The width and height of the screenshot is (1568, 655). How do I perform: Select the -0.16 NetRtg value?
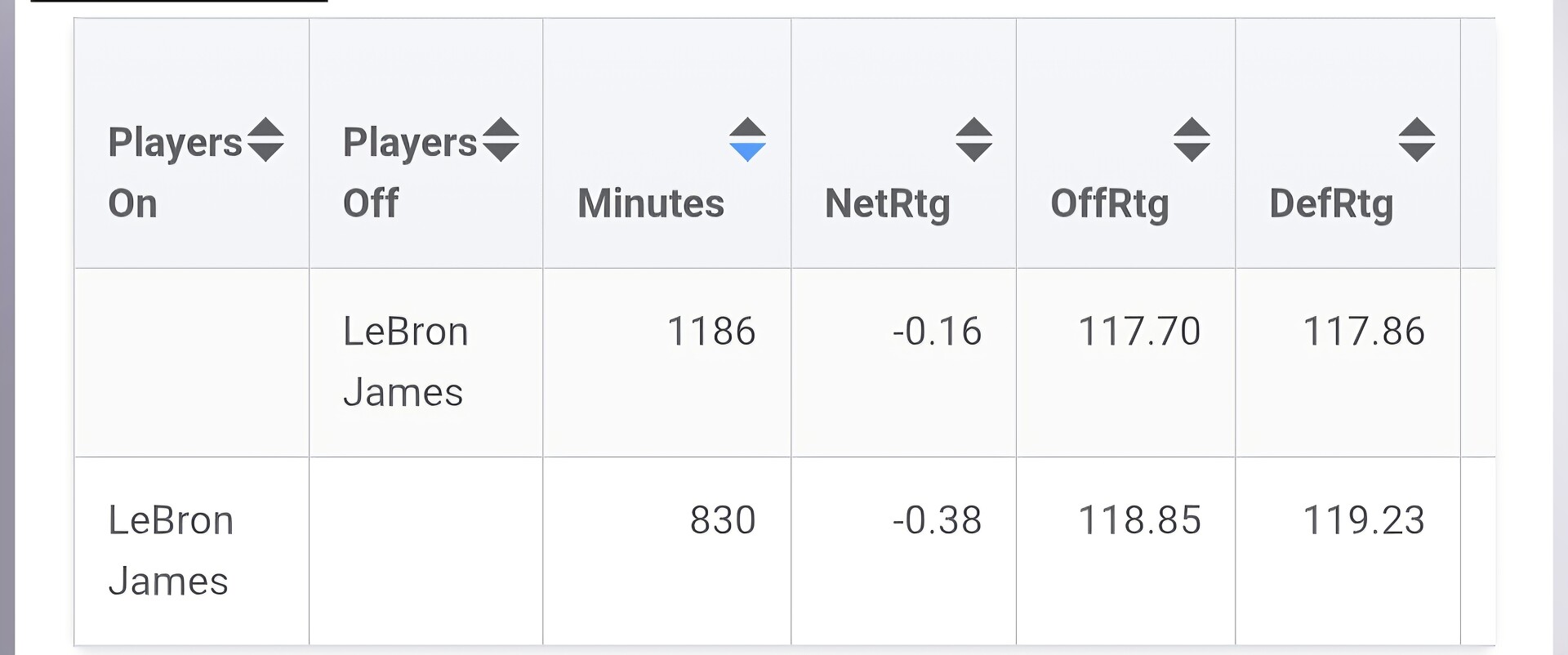click(x=937, y=332)
